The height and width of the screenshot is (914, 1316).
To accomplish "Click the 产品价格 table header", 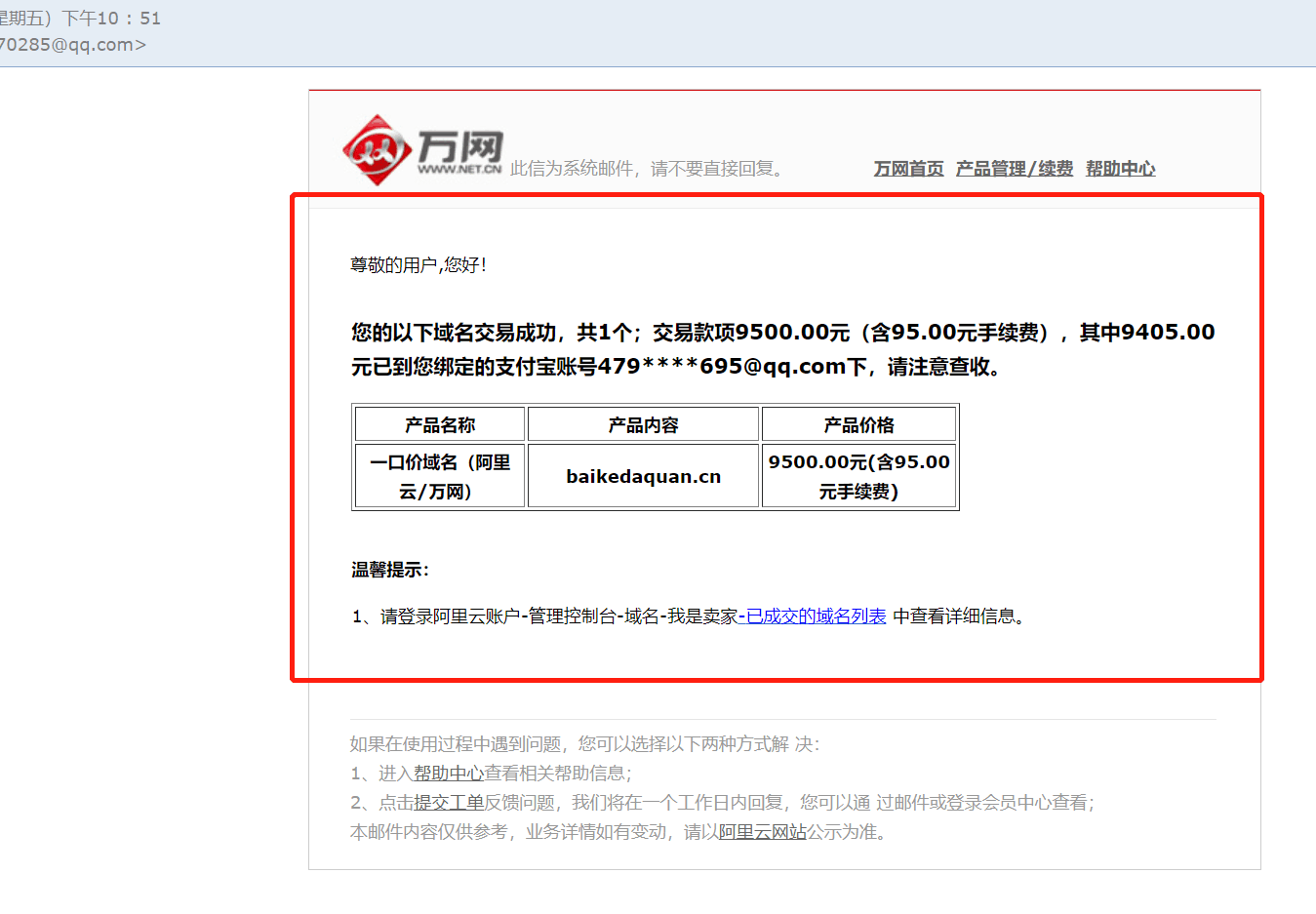I will click(x=858, y=425).
